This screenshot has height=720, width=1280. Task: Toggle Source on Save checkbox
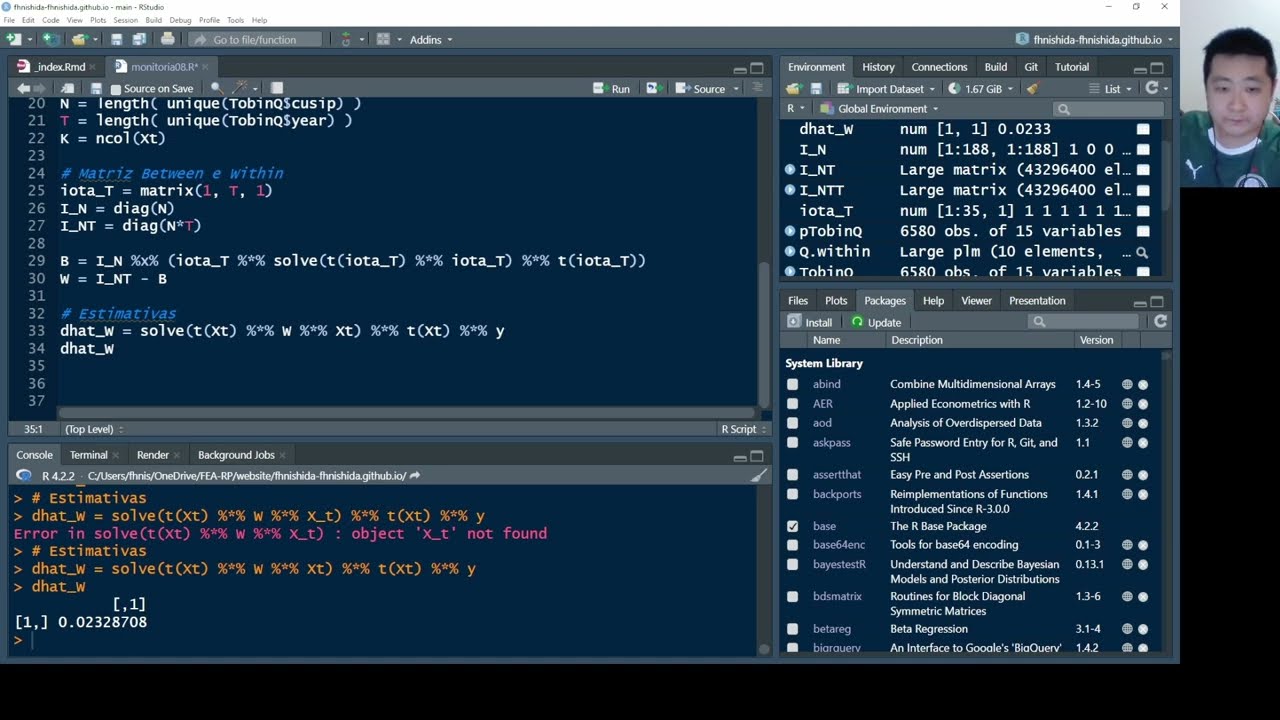[115, 88]
